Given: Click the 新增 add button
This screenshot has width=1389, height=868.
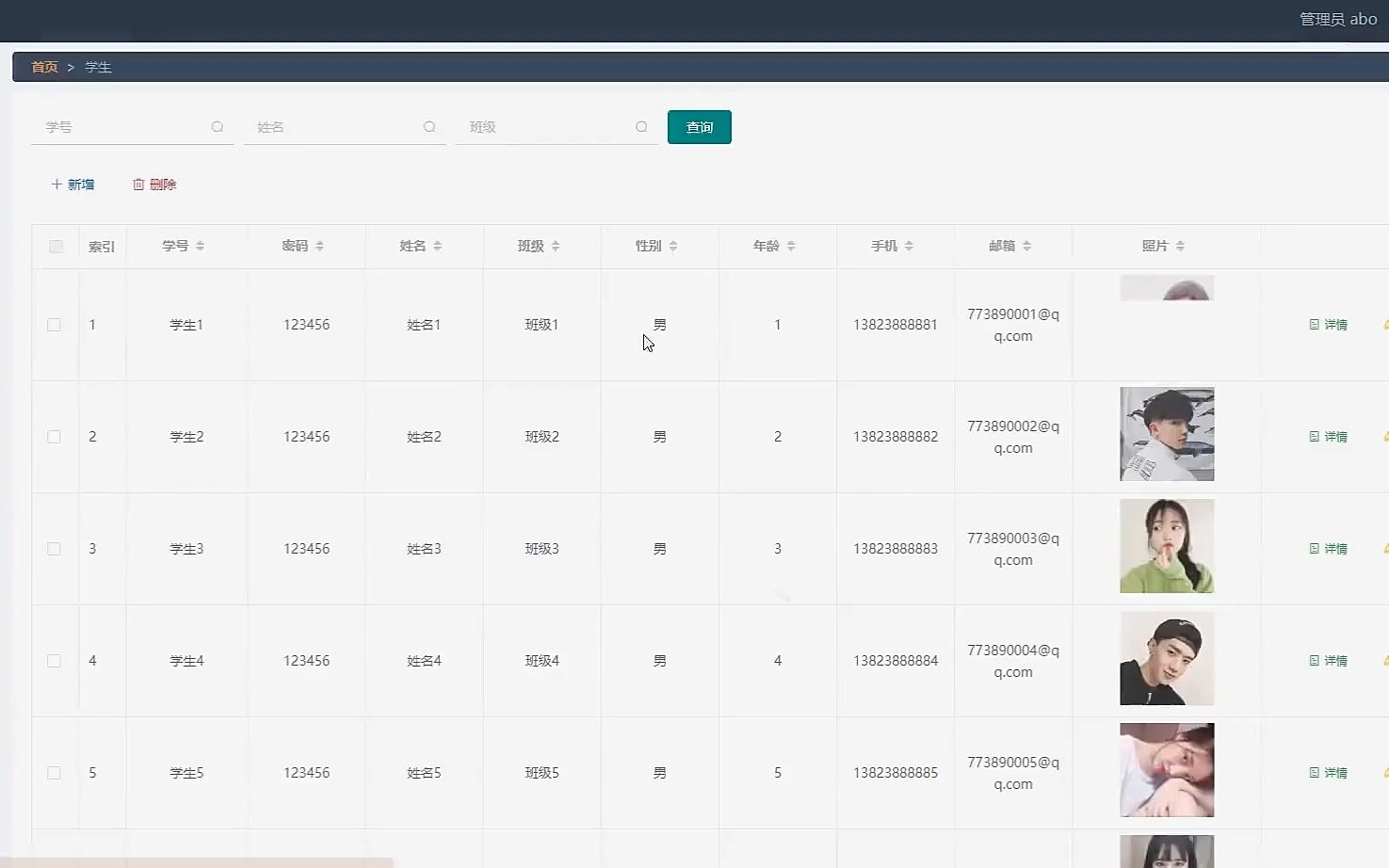Looking at the screenshot, I should pos(73,185).
